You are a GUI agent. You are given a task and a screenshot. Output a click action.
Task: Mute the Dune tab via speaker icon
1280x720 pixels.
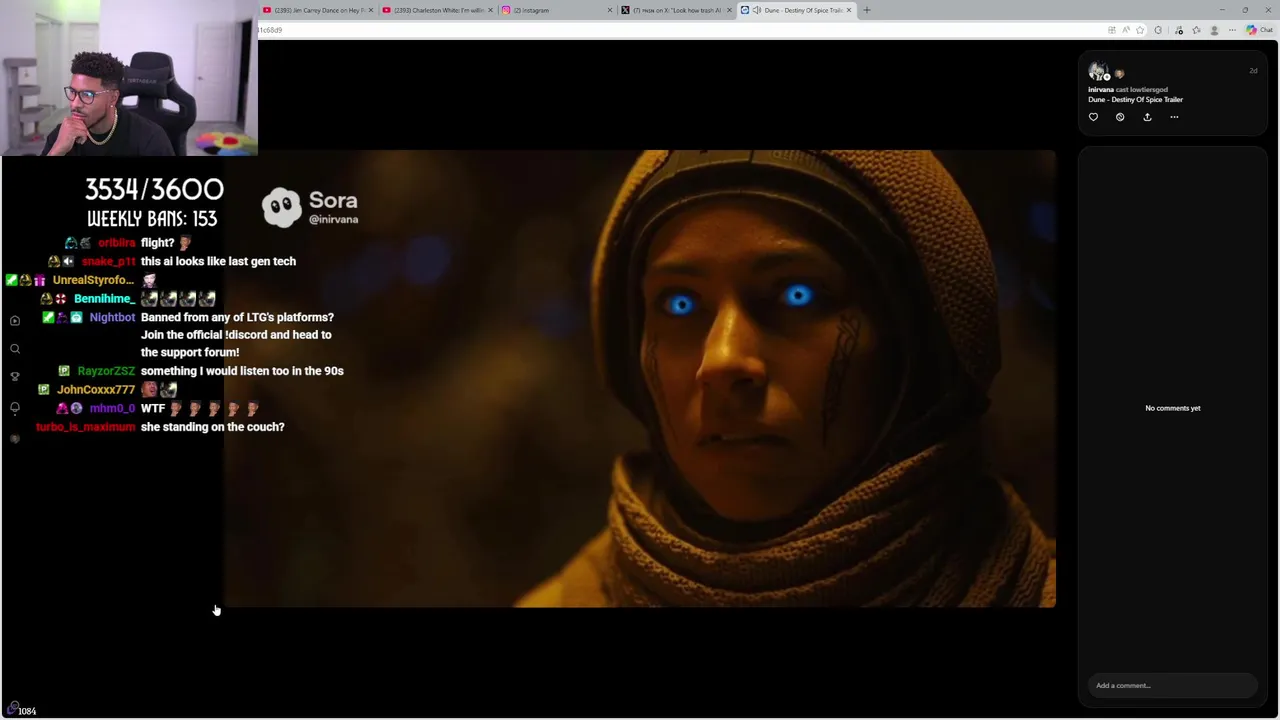tap(757, 10)
